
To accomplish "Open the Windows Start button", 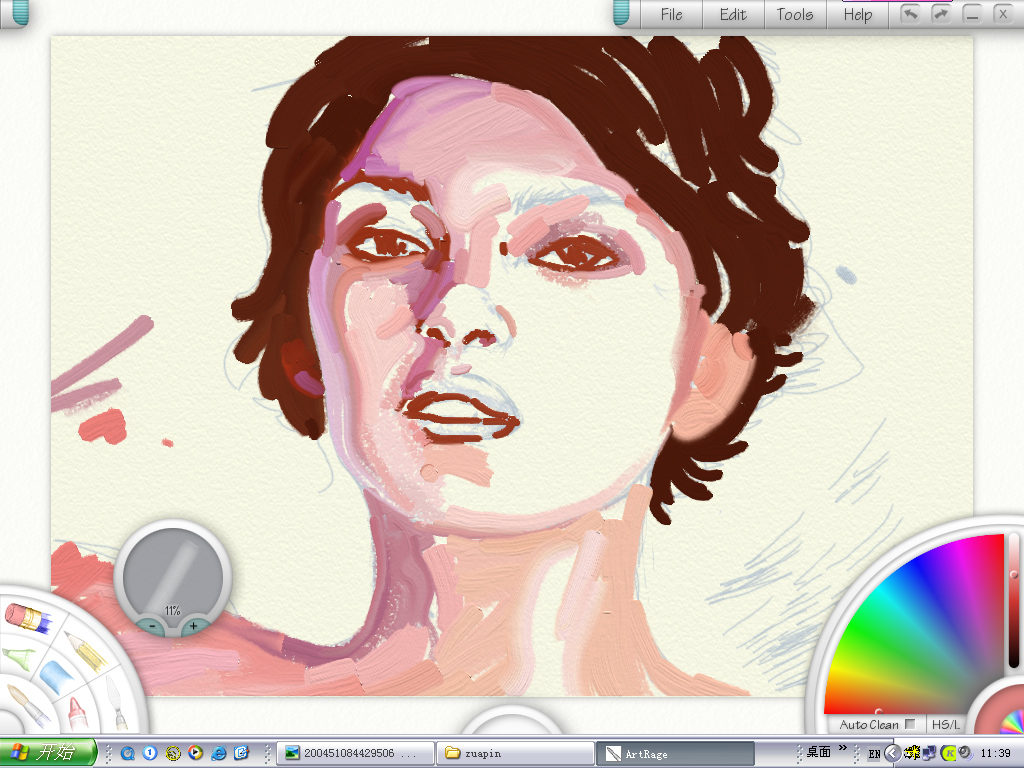I will (x=47, y=752).
